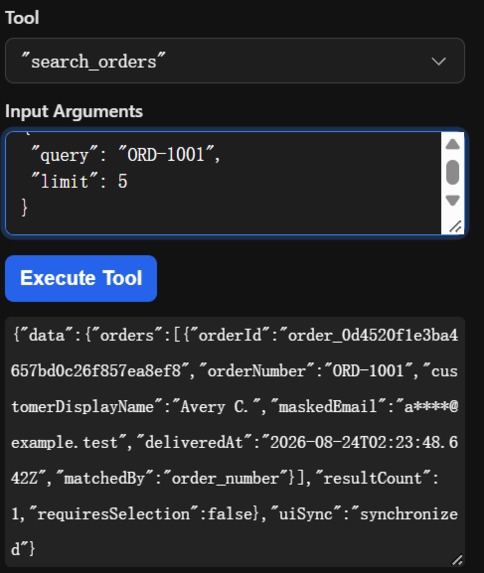Click the "query": "ORD-1001" line
This screenshot has width=484, height=573.
pyautogui.click(x=125, y=155)
